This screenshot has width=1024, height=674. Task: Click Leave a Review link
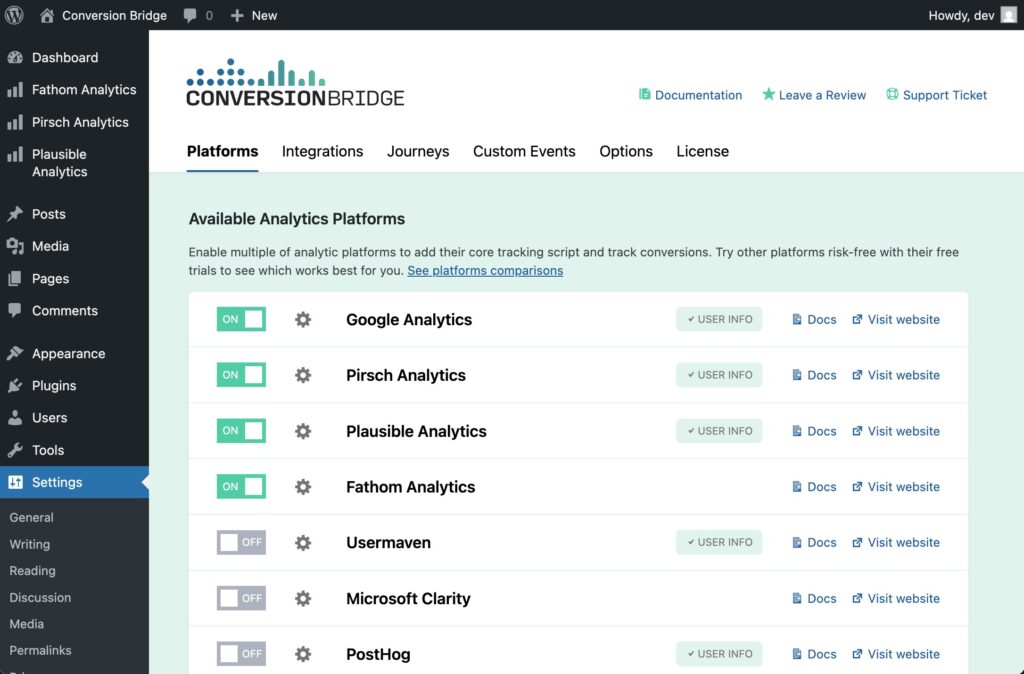point(814,95)
